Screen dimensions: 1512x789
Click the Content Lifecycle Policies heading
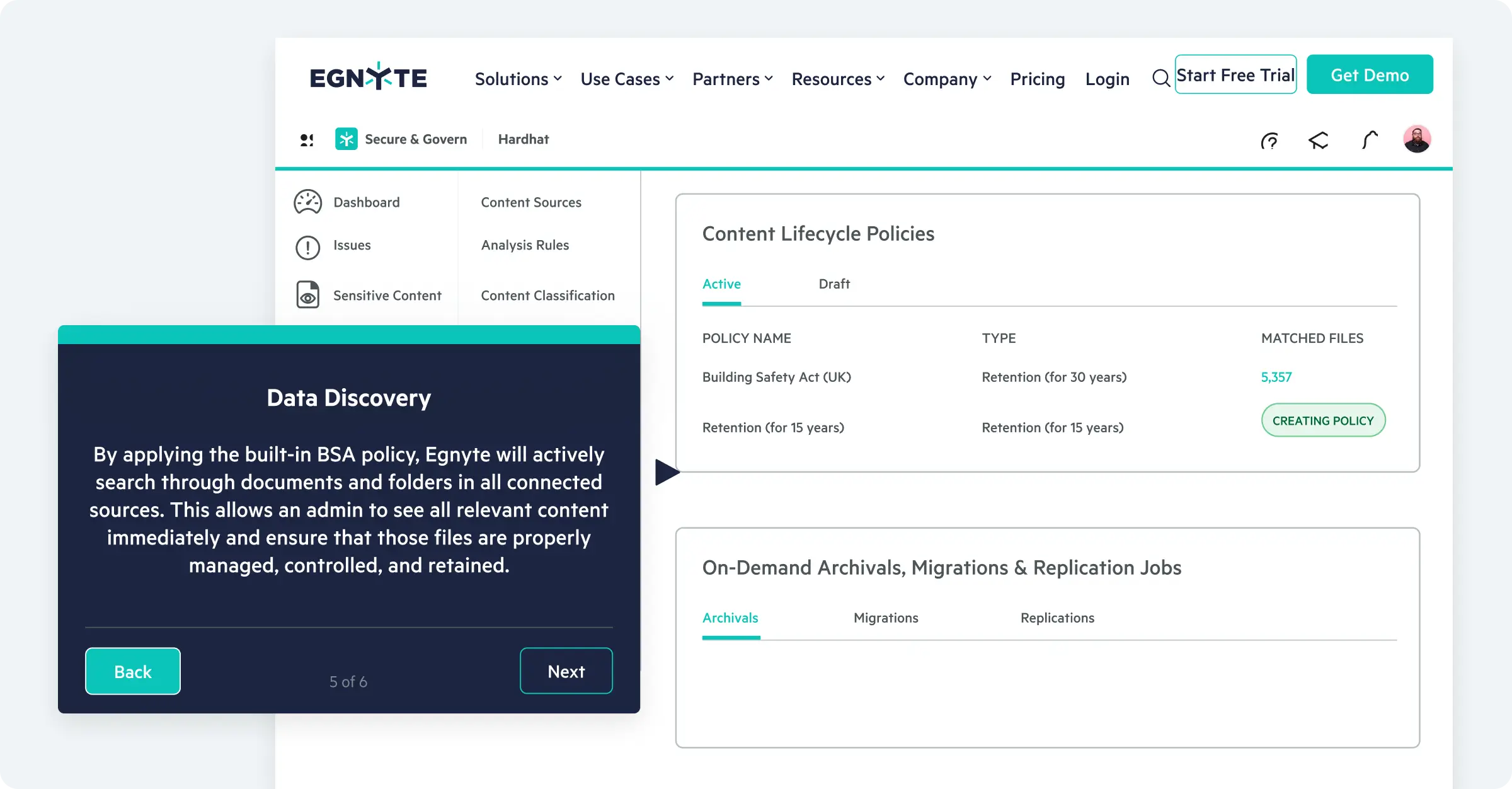coord(818,234)
